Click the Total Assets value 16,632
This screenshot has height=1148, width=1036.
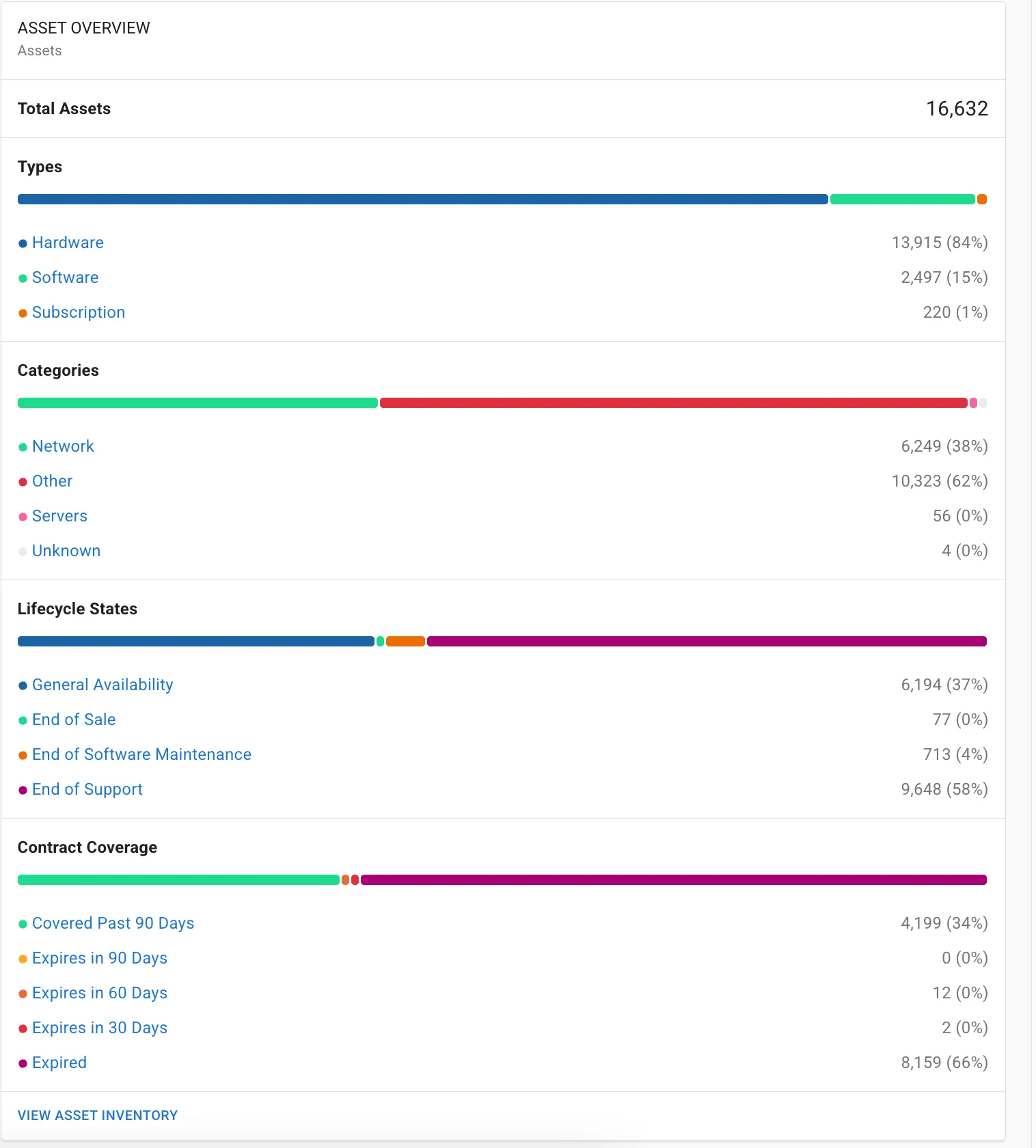[x=957, y=109]
